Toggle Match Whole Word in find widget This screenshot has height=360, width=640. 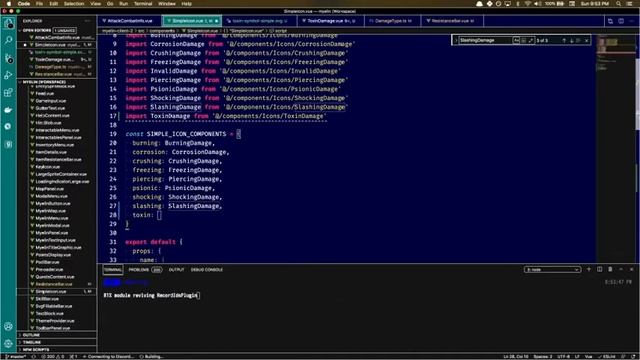(524, 40)
